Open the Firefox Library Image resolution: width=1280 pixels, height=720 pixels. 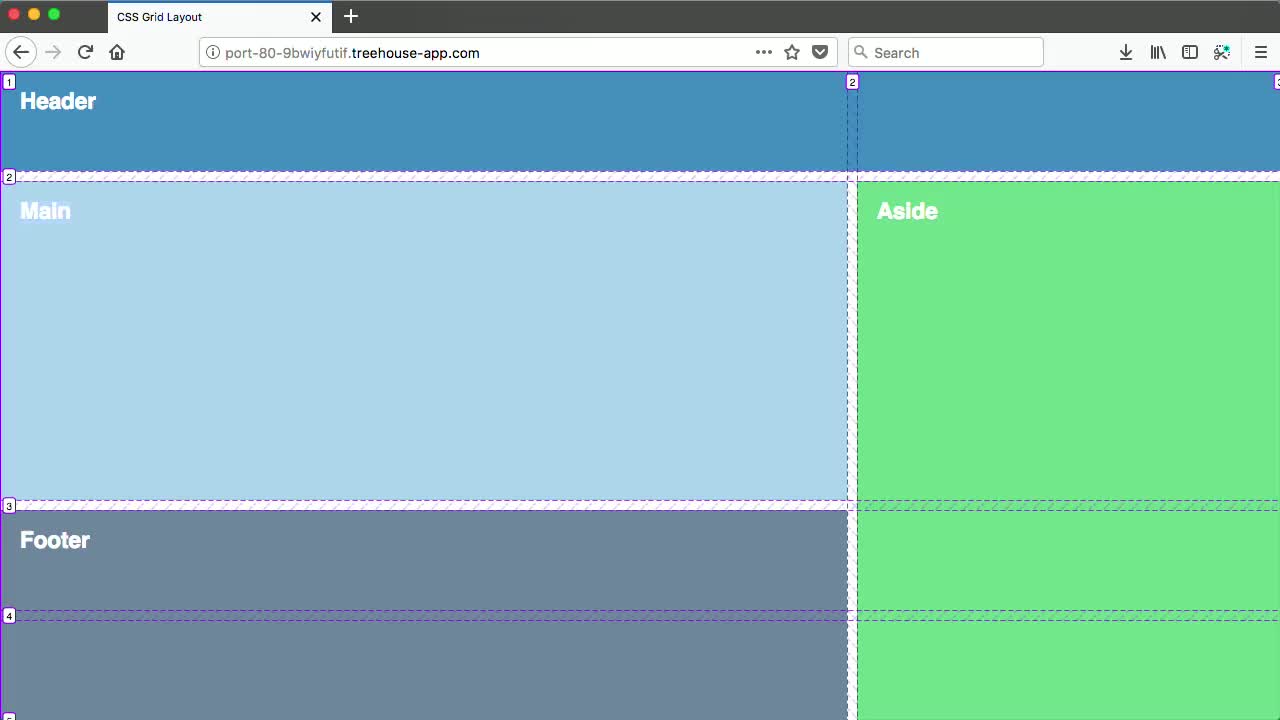point(1158,52)
